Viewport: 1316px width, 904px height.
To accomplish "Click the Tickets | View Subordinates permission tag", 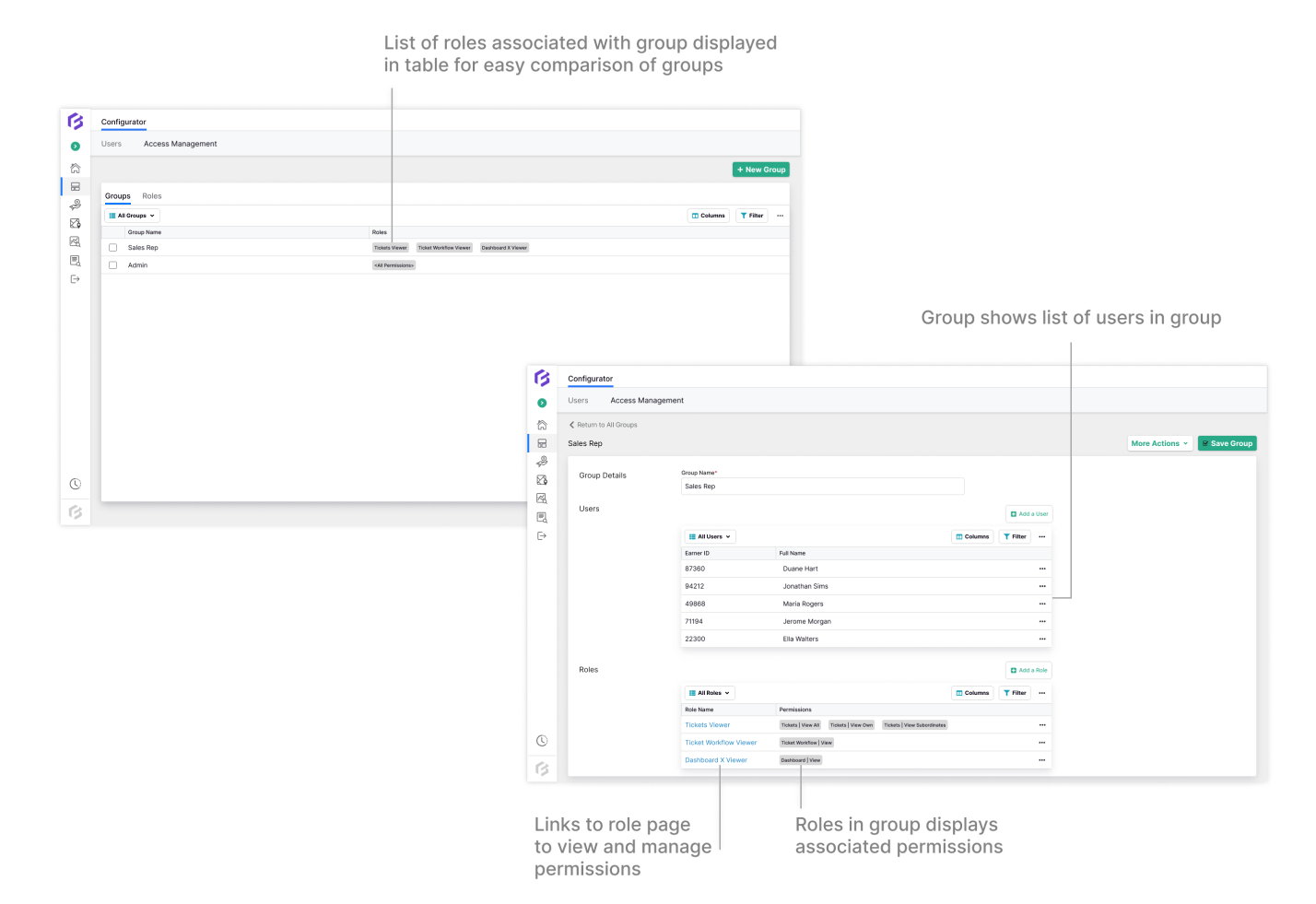I will pos(914,725).
